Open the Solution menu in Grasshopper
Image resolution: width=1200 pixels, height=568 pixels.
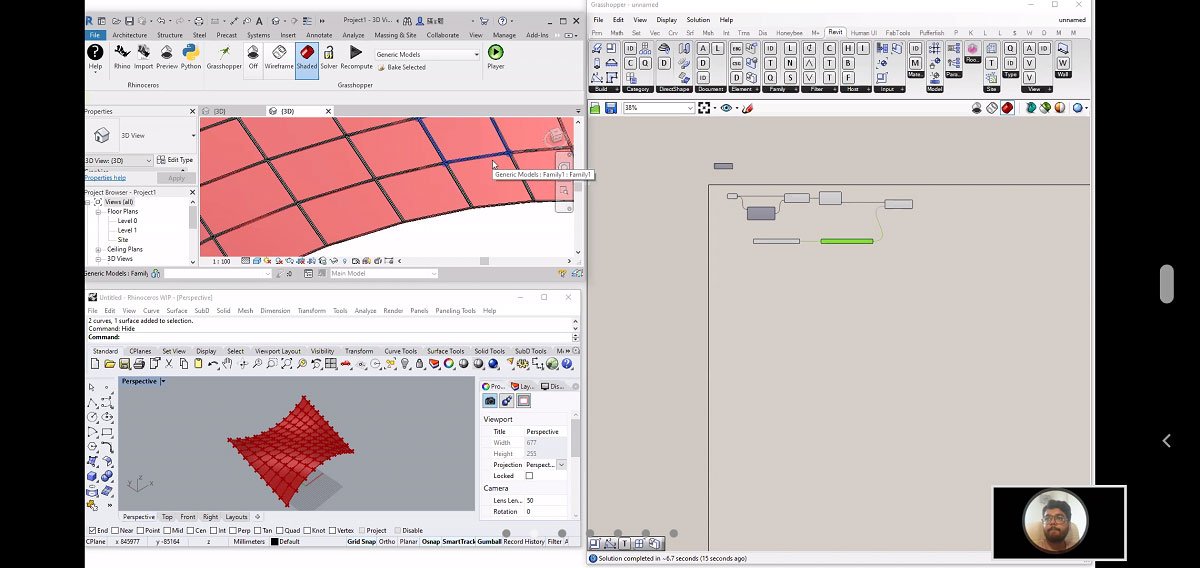pos(698,20)
